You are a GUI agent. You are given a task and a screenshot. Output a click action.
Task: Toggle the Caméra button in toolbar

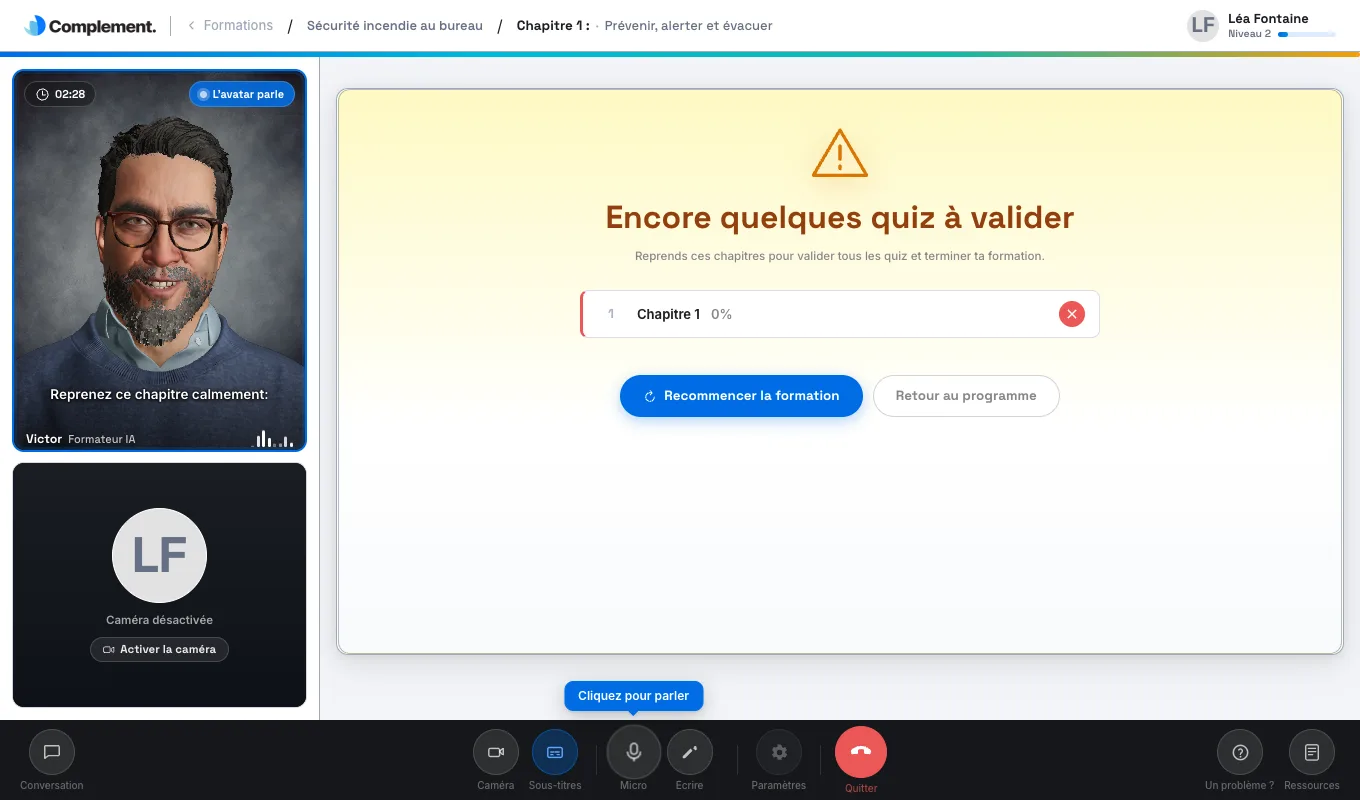(x=495, y=752)
